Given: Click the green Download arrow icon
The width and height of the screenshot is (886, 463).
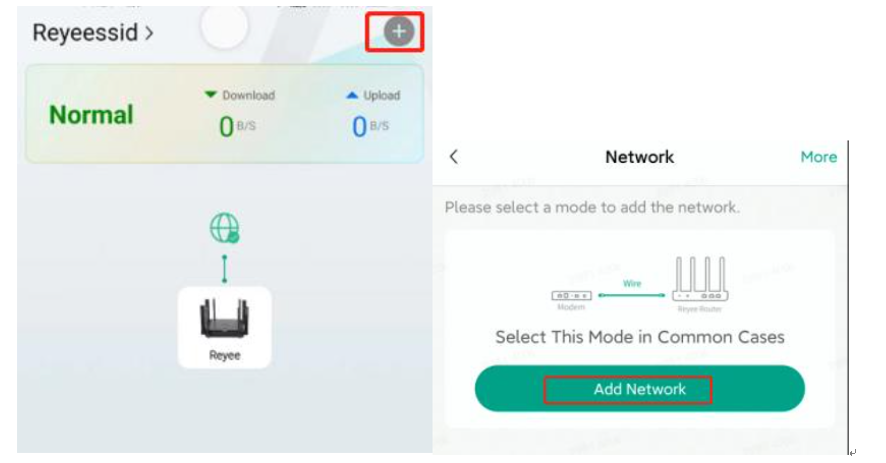Looking at the screenshot, I should pos(210,95).
